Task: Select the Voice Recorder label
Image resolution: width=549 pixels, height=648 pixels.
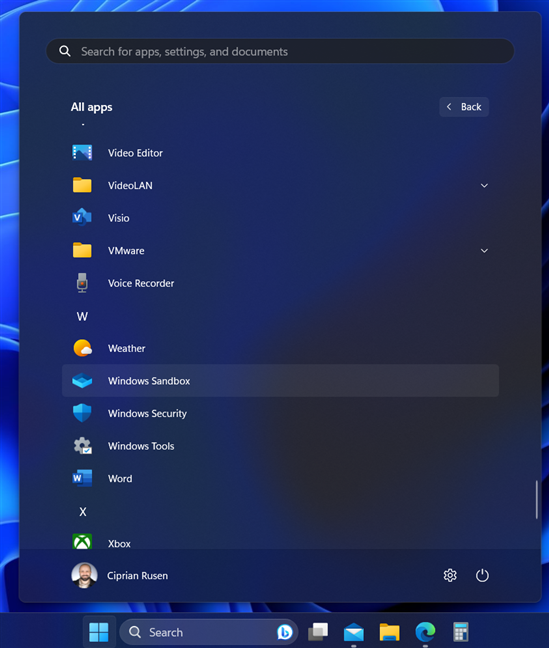Action: click(x=141, y=283)
